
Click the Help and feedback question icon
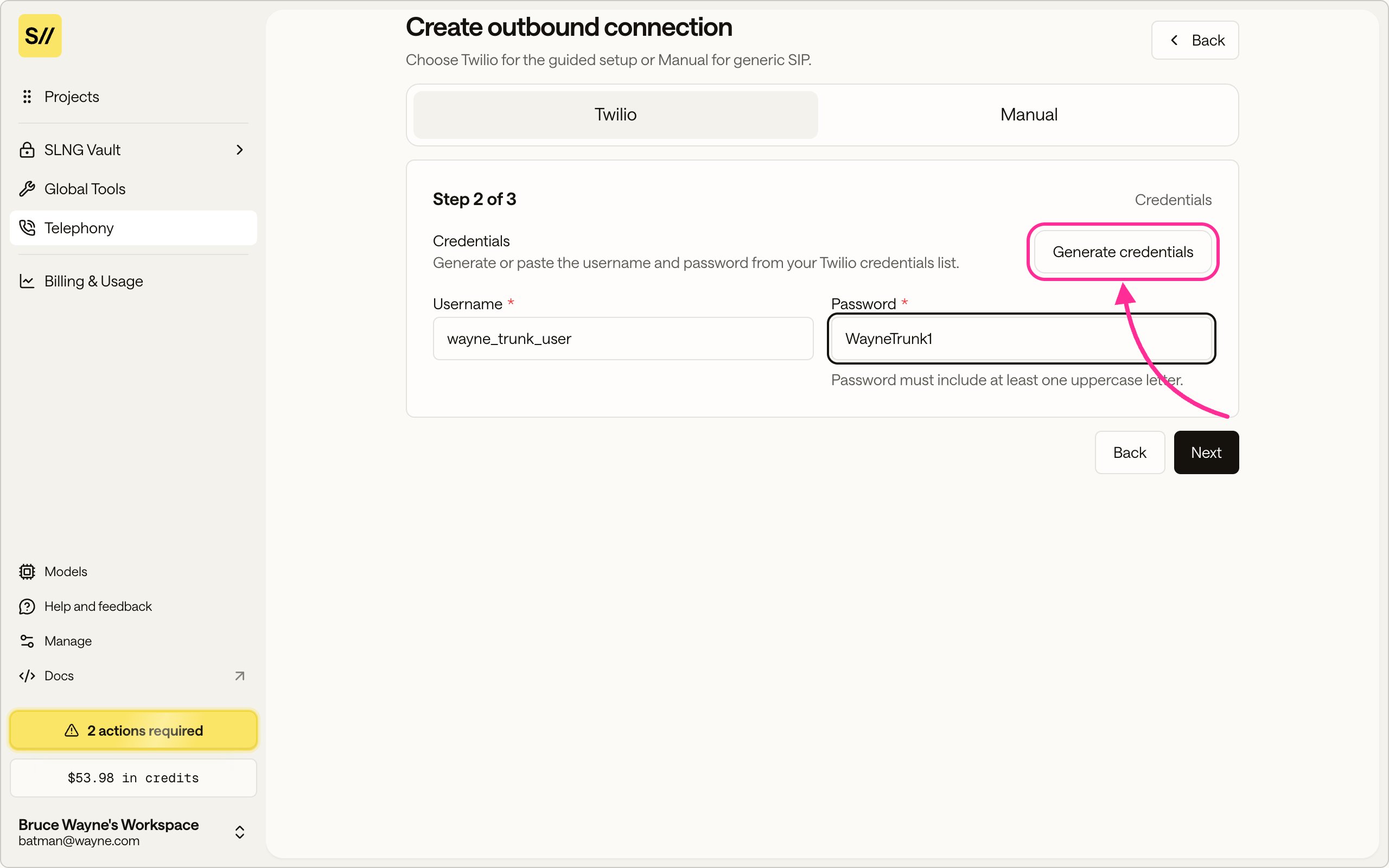click(x=27, y=606)
